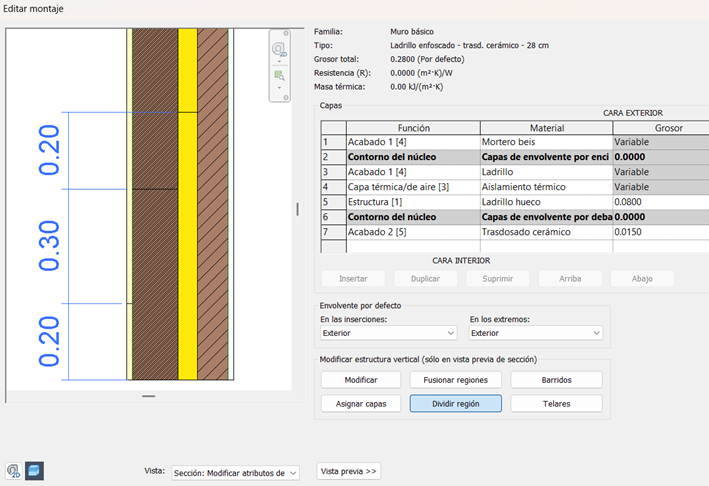
Task: Open the visual style cube icon below preview
Action: (34, 471)
